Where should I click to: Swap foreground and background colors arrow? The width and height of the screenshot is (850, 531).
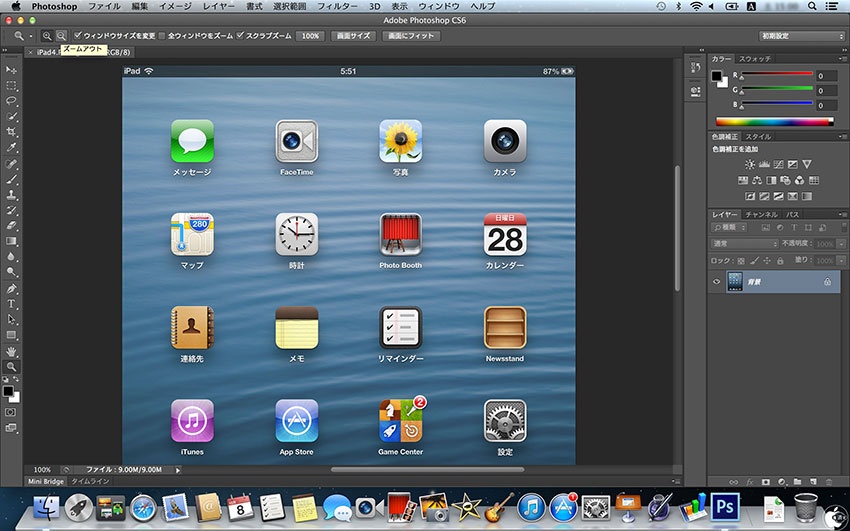[16, 379]
